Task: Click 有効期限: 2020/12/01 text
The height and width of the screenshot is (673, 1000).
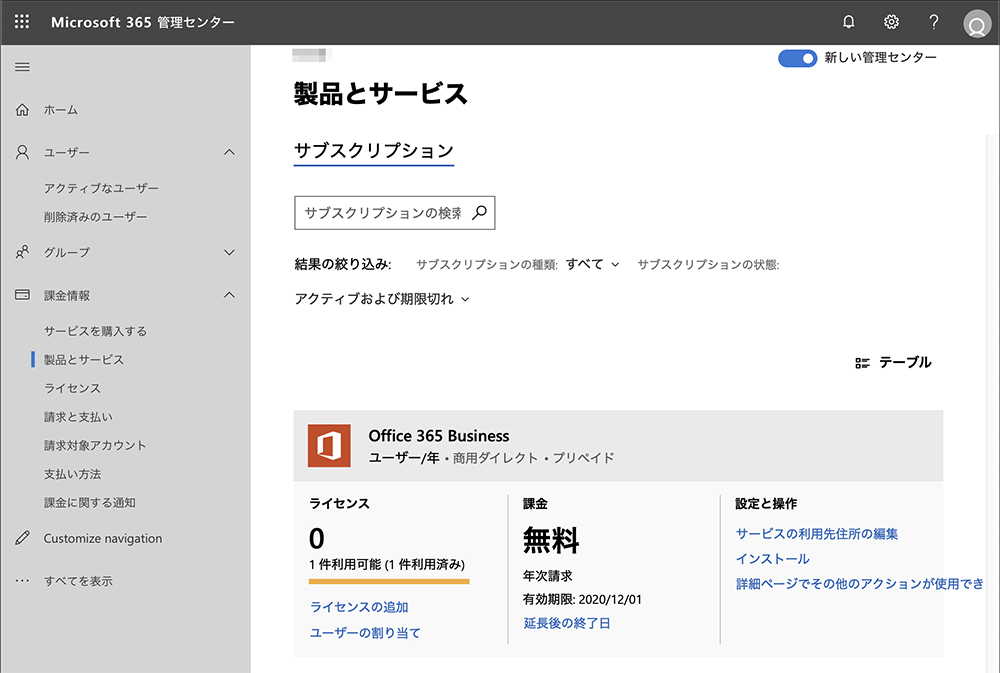Action: (x=582, y=600)
